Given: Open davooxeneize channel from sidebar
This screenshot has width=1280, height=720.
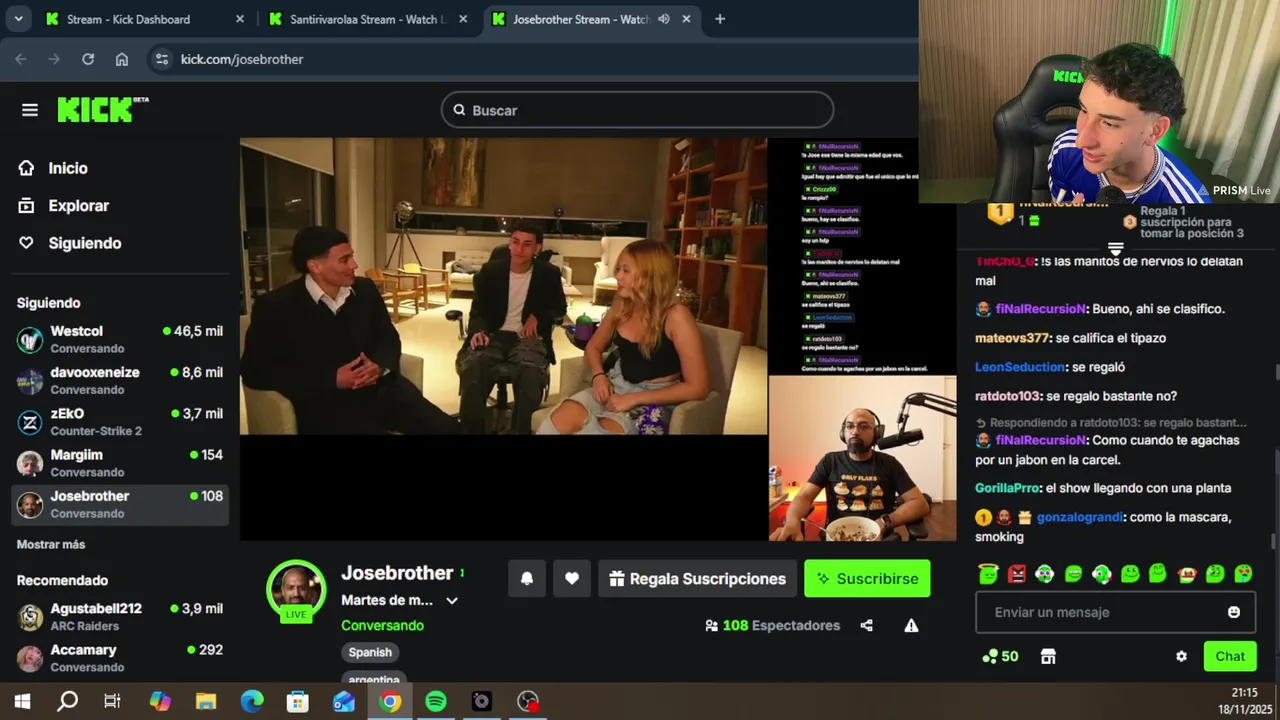Looking at the screenshot, I should [120, 380].
